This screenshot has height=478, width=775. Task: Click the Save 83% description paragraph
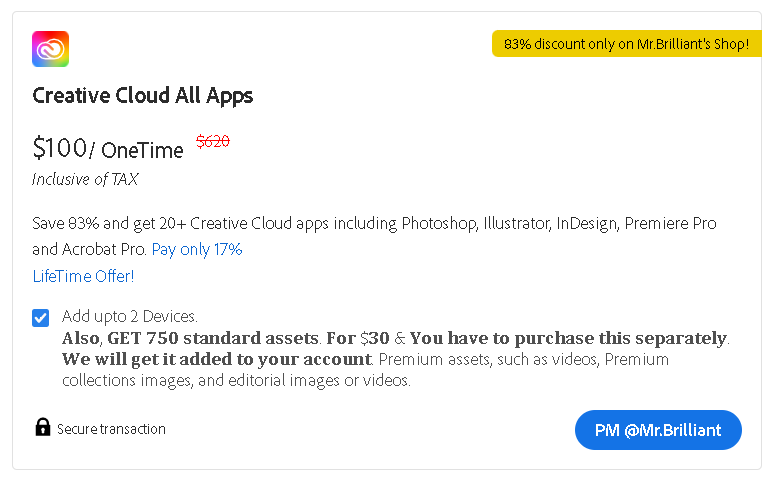click(x=374, y=236)
